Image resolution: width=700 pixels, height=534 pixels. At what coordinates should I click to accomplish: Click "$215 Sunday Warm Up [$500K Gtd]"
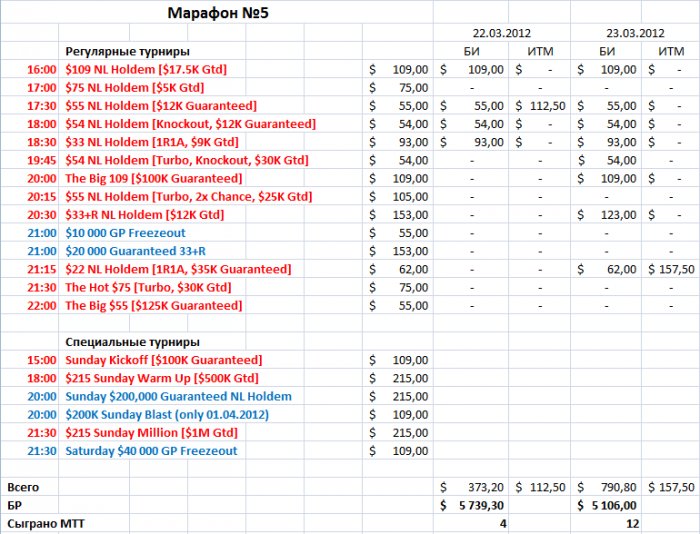pos(162,378)
